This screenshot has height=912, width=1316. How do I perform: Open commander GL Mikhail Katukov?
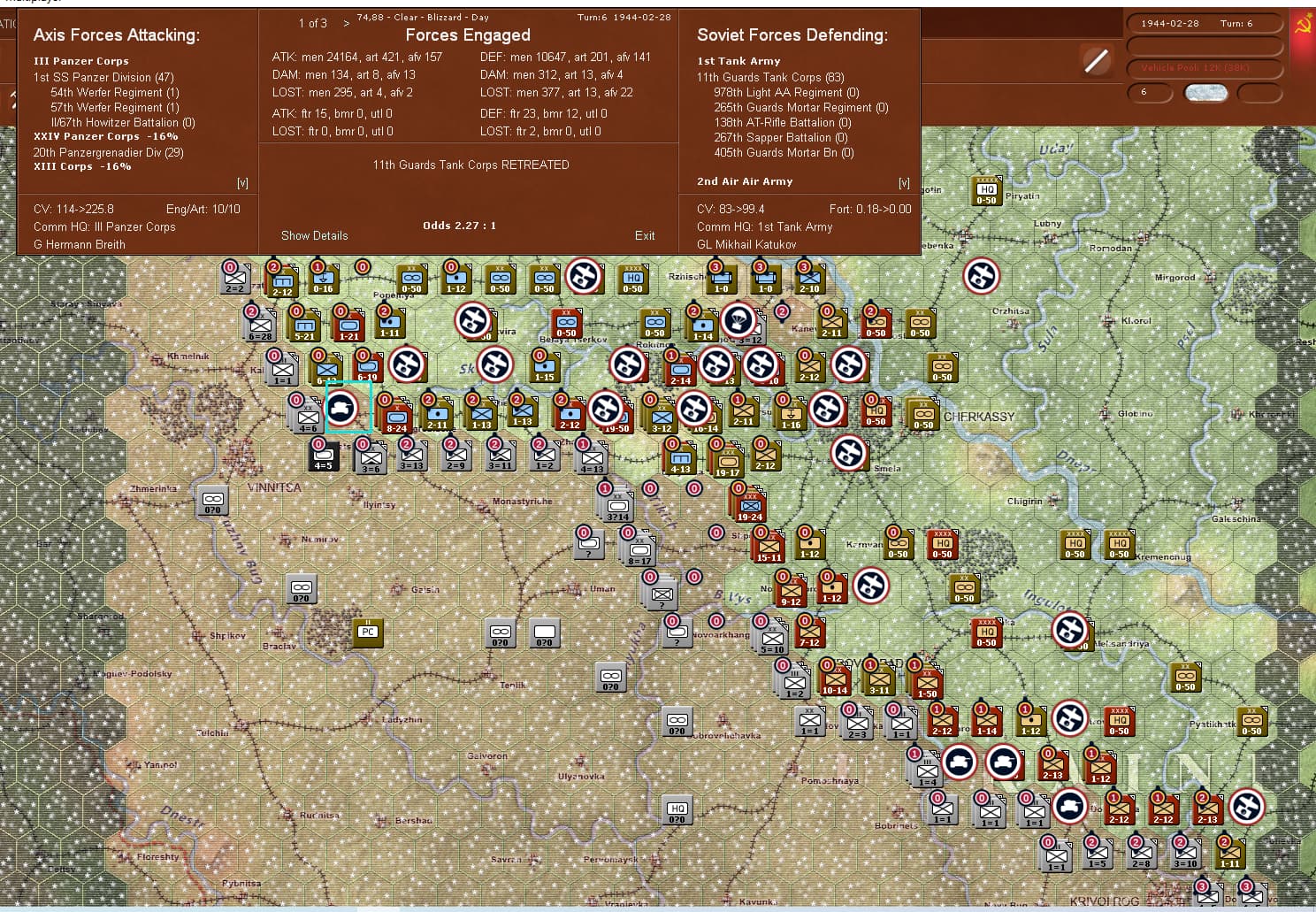pyautogui.click(x=746, y=244)
